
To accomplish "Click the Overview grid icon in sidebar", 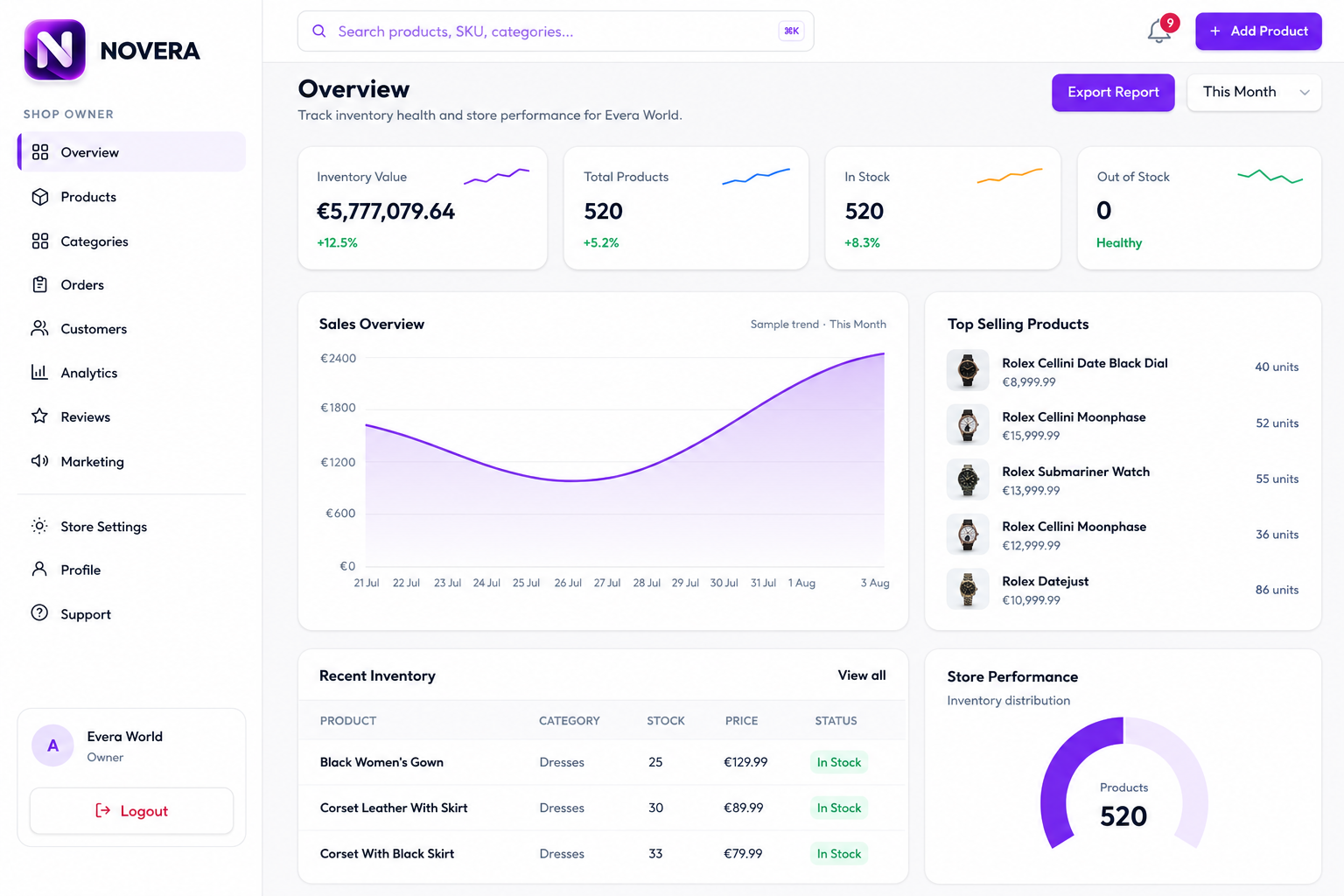I will (40, 152).
